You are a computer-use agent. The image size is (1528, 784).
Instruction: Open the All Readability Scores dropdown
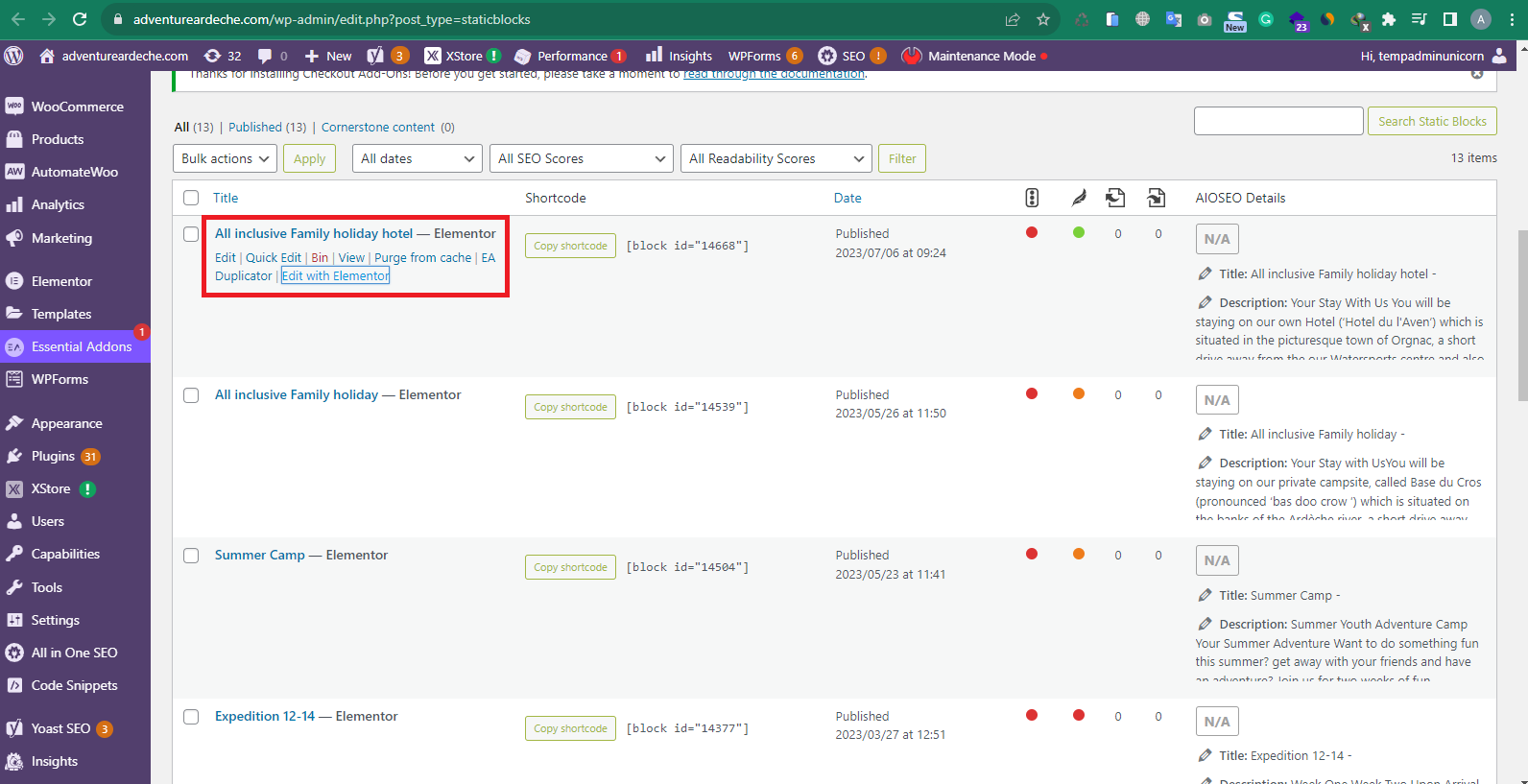[776, 158]
